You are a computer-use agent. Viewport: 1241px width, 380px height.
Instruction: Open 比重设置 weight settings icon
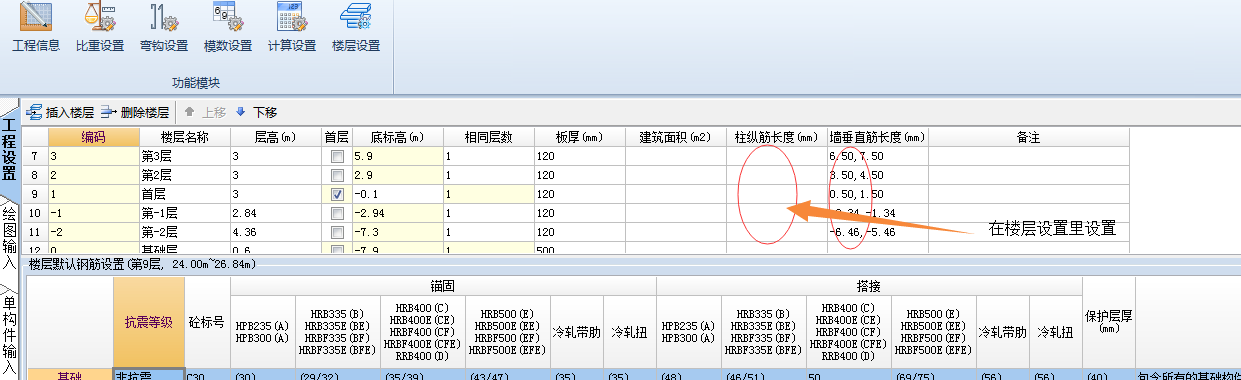[99, 28]
